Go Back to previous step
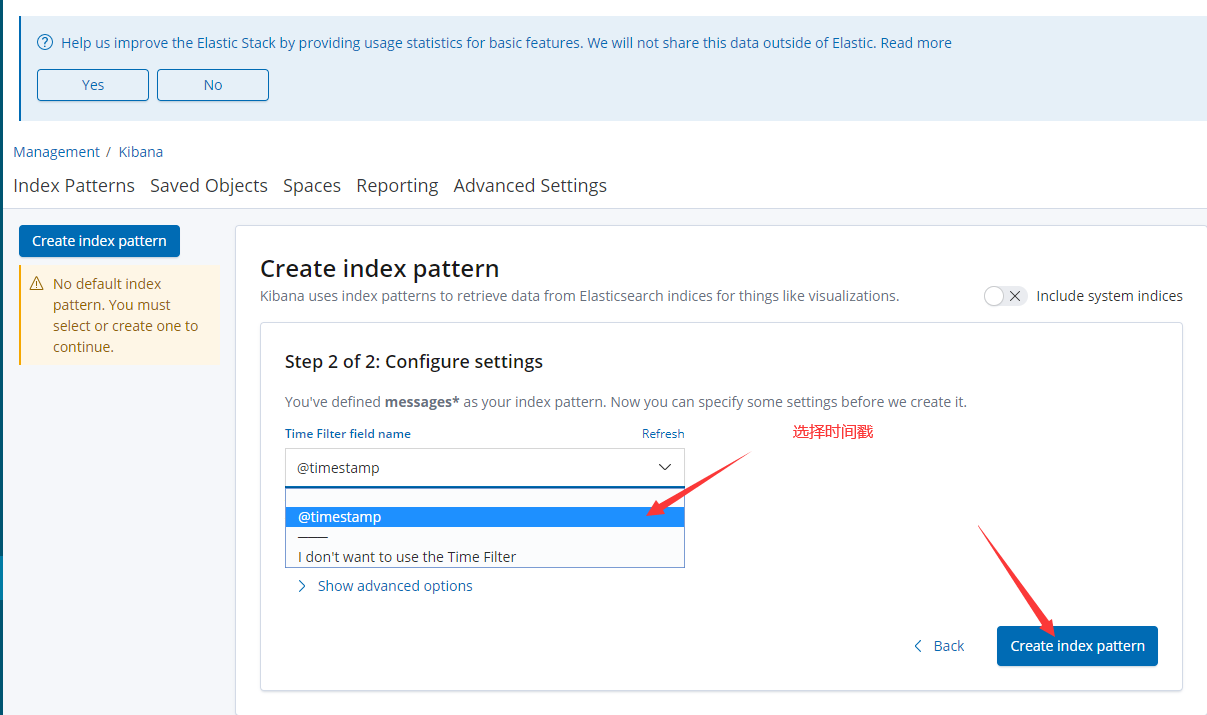Screen dimensions: 1207x715 (x=939, y=646)
